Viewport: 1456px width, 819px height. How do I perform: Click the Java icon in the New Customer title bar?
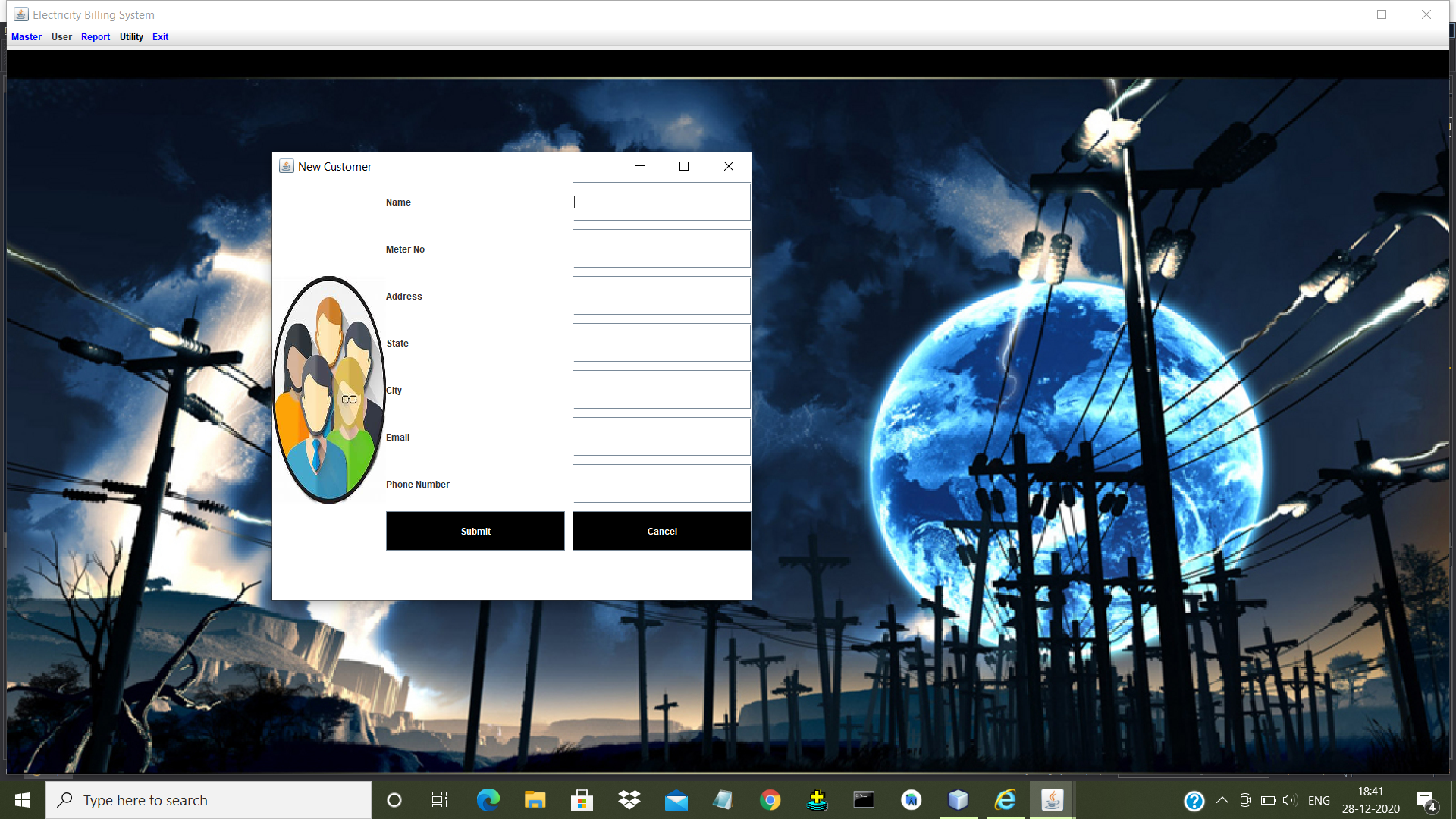click(x=286, y=166)
